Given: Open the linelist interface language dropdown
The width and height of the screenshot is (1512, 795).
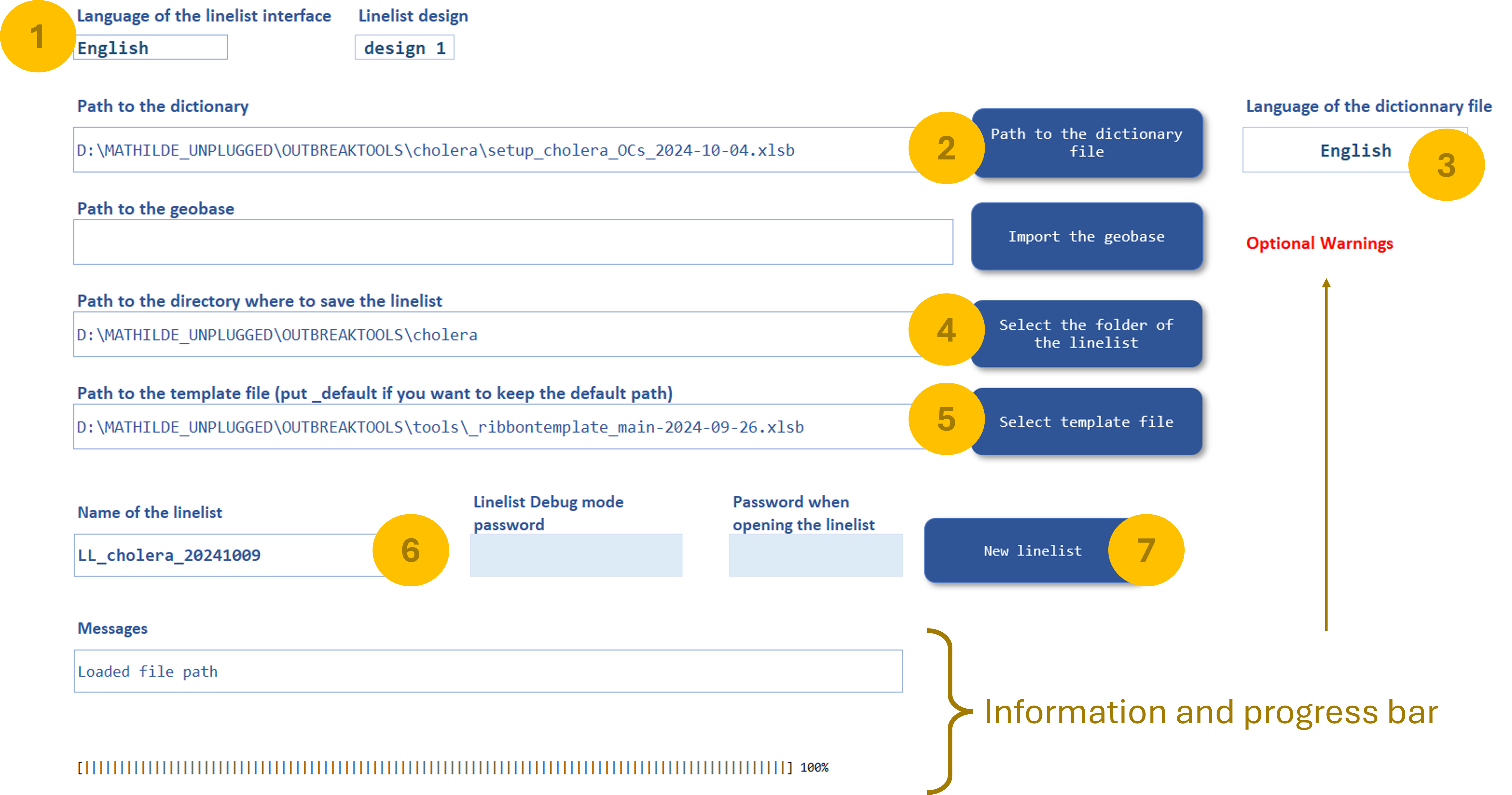Looking at the screenshot, I should (151, 48).
